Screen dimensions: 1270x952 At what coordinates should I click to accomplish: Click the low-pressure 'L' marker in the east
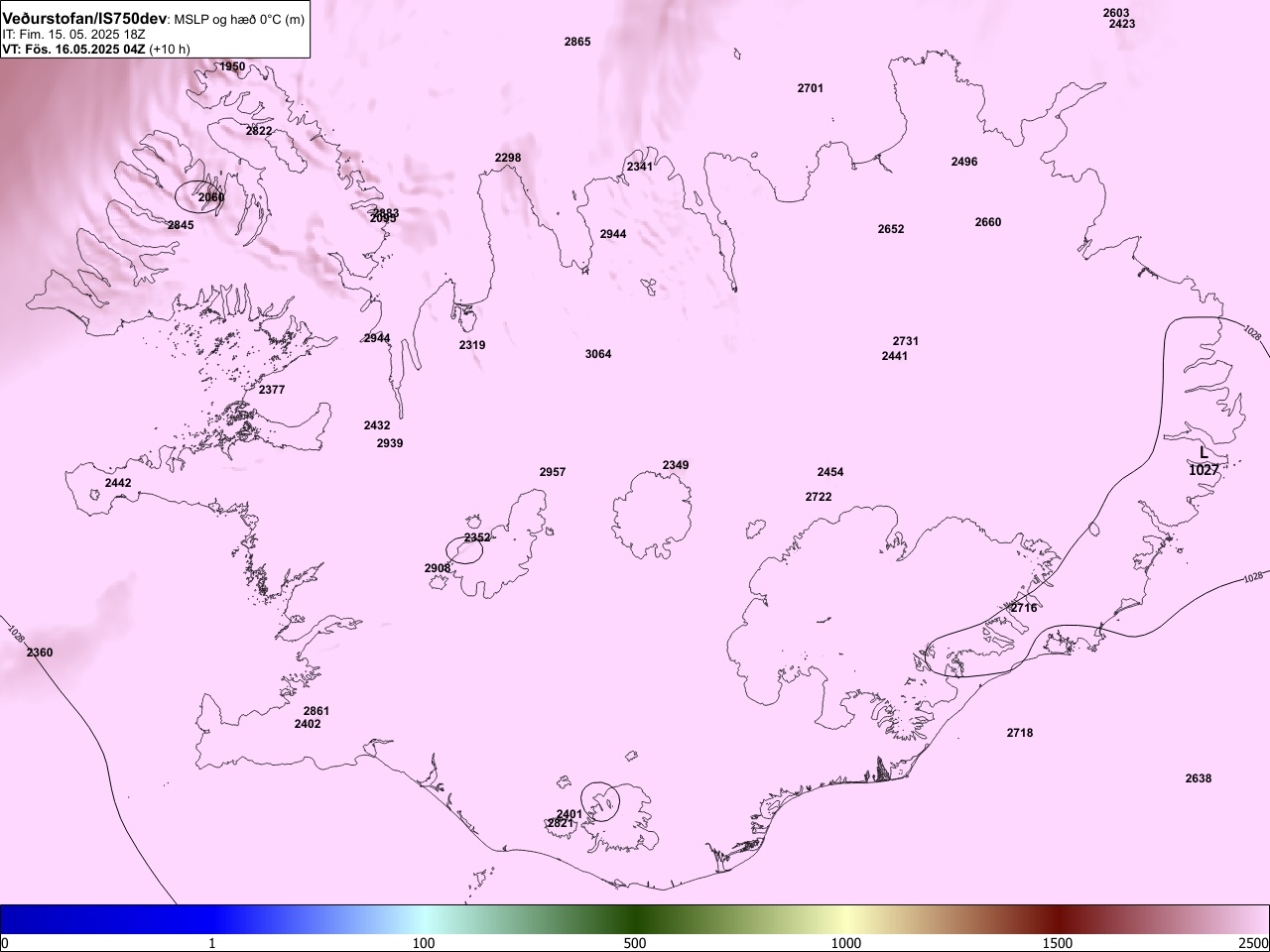[x=1204, y=452]
